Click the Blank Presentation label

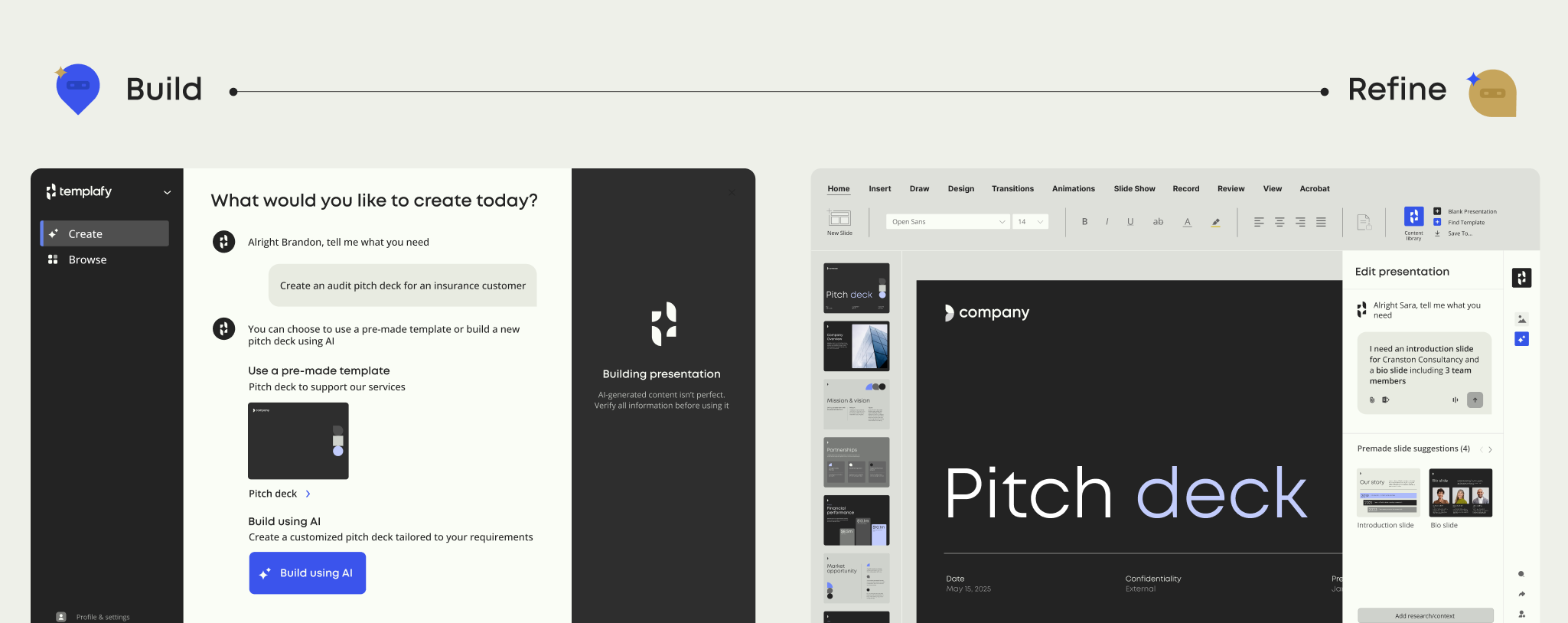(x=1472, y=211)
